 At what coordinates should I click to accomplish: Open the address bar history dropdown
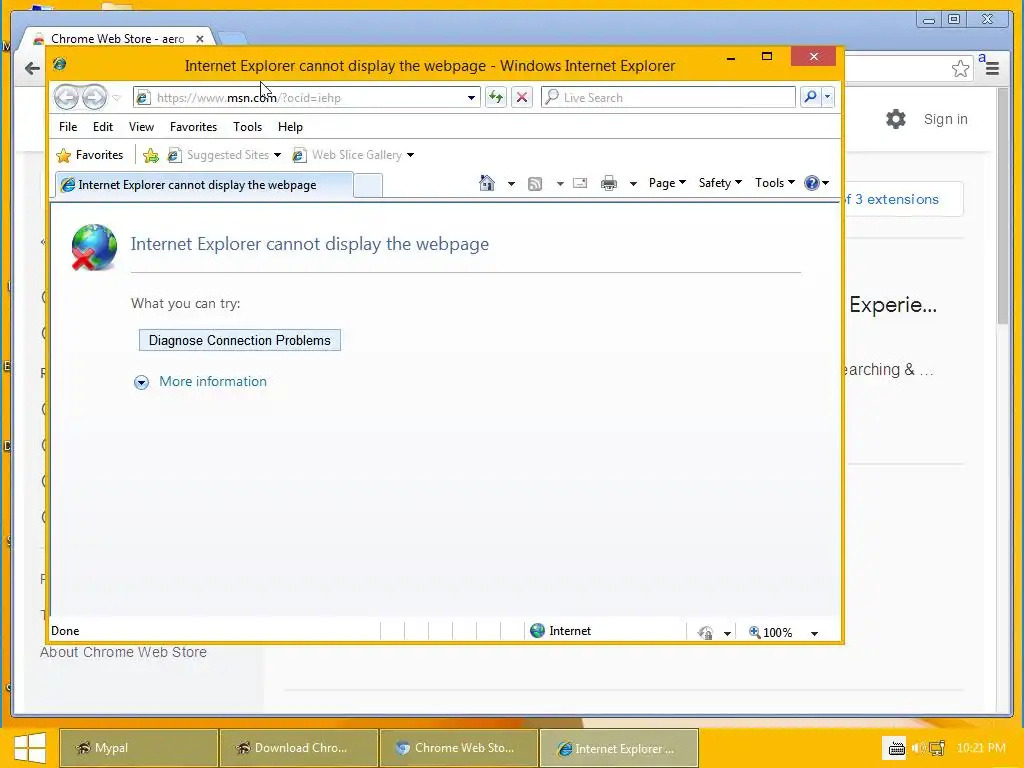pyautogui.click(x=471, y=98)
